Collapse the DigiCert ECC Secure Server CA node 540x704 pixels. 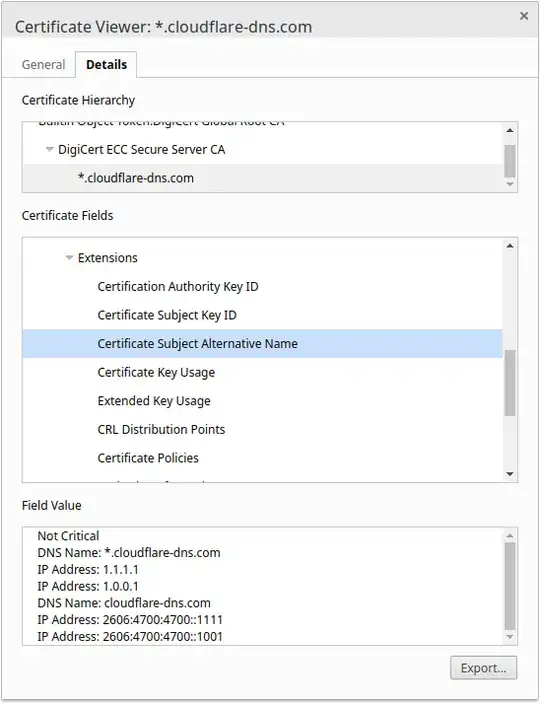[x=50, y=150]
